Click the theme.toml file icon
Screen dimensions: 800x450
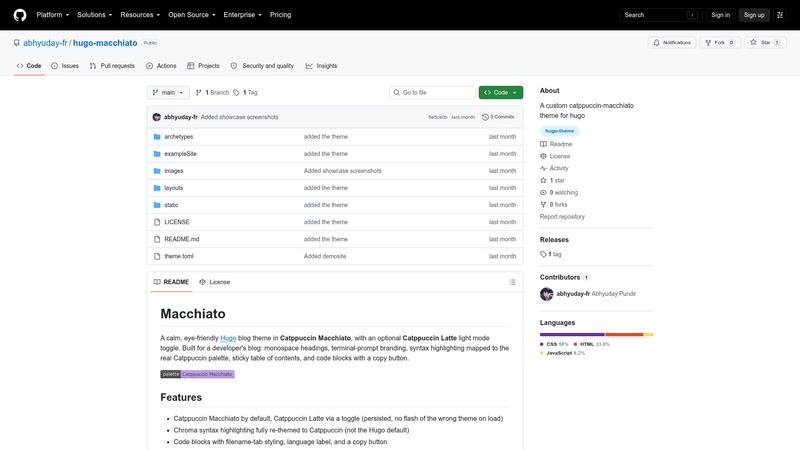coord(157,256)
